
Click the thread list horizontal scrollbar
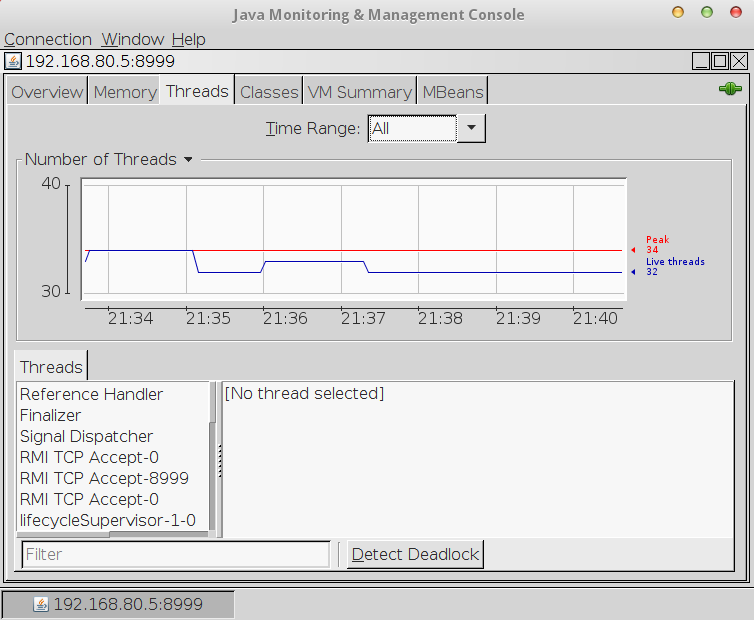[113, 534]
